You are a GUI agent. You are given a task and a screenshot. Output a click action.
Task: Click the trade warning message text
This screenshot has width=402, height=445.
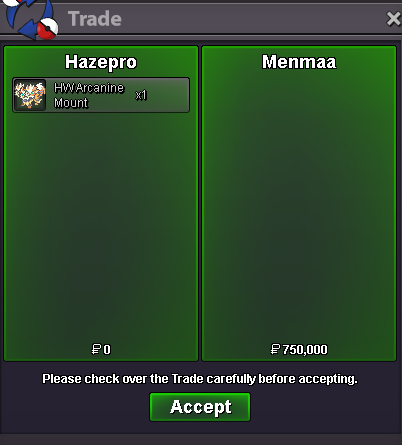(x=200, y=379)
